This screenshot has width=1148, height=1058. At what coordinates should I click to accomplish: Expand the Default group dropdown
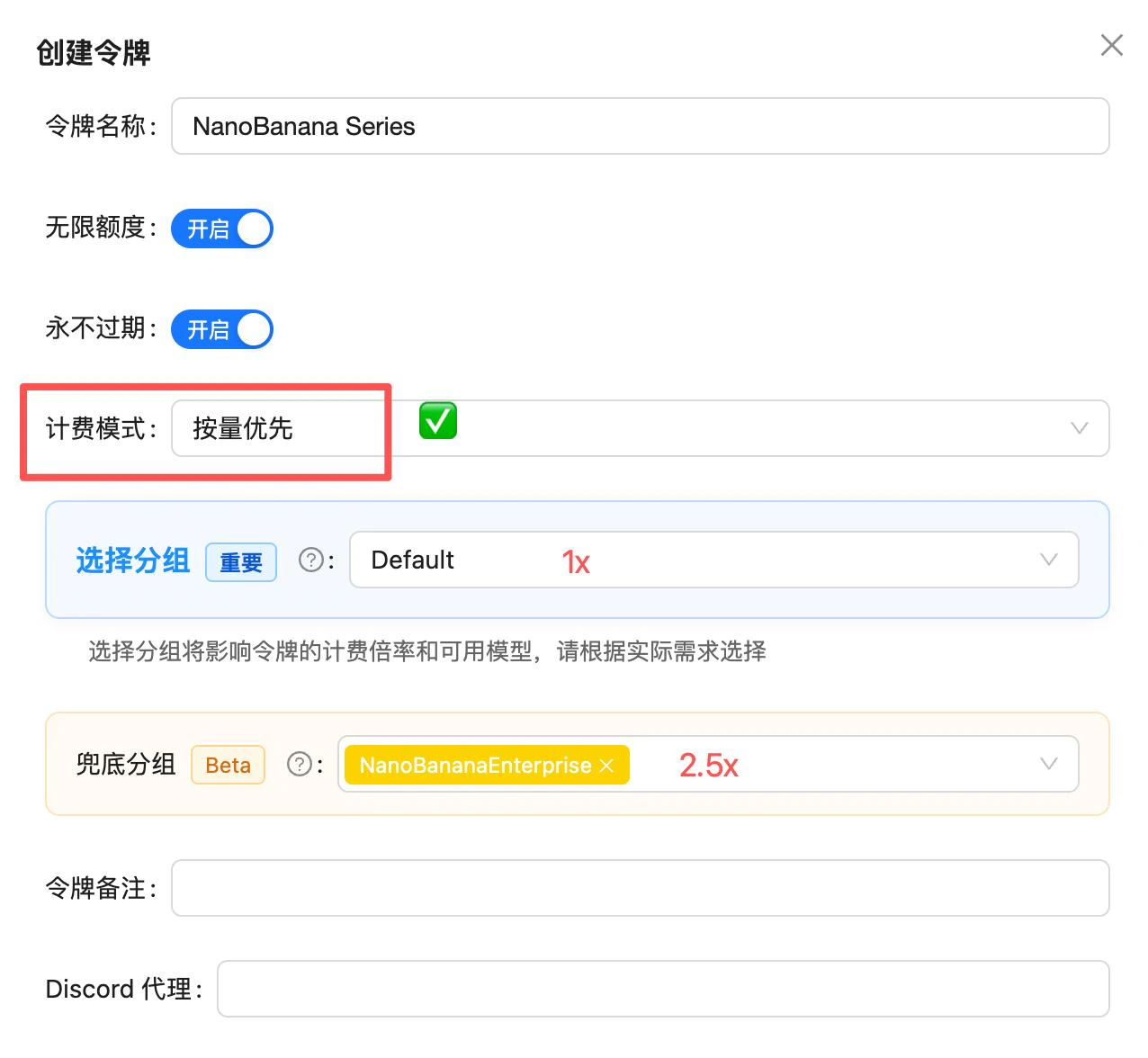(x=1048, y=560)
